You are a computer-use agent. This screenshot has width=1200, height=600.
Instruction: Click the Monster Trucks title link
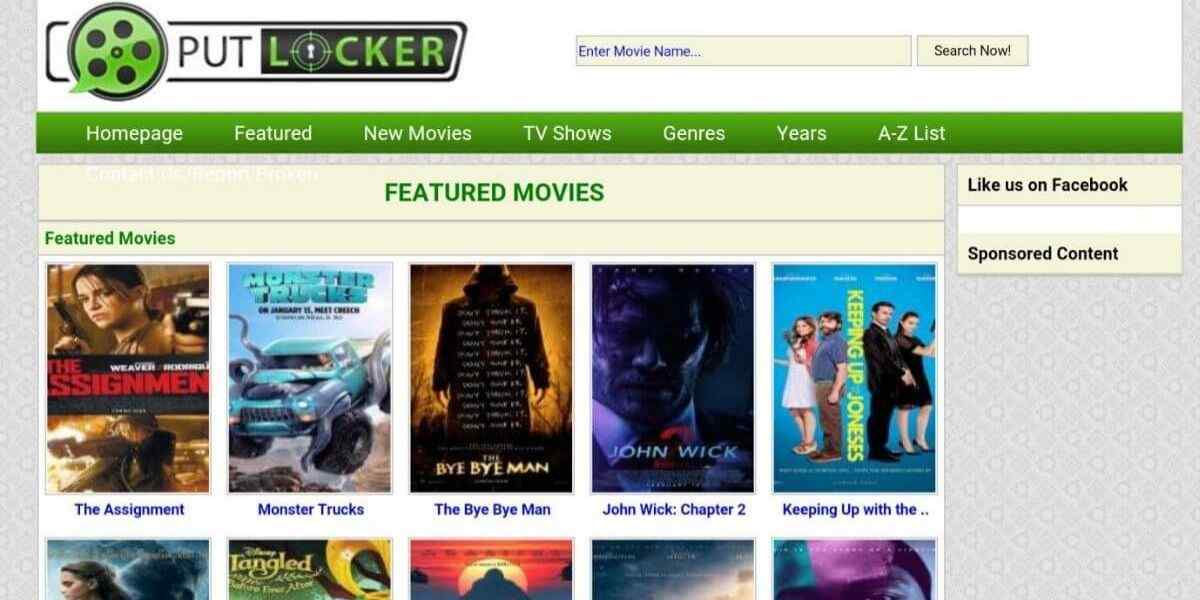click(x=311, y=509)
